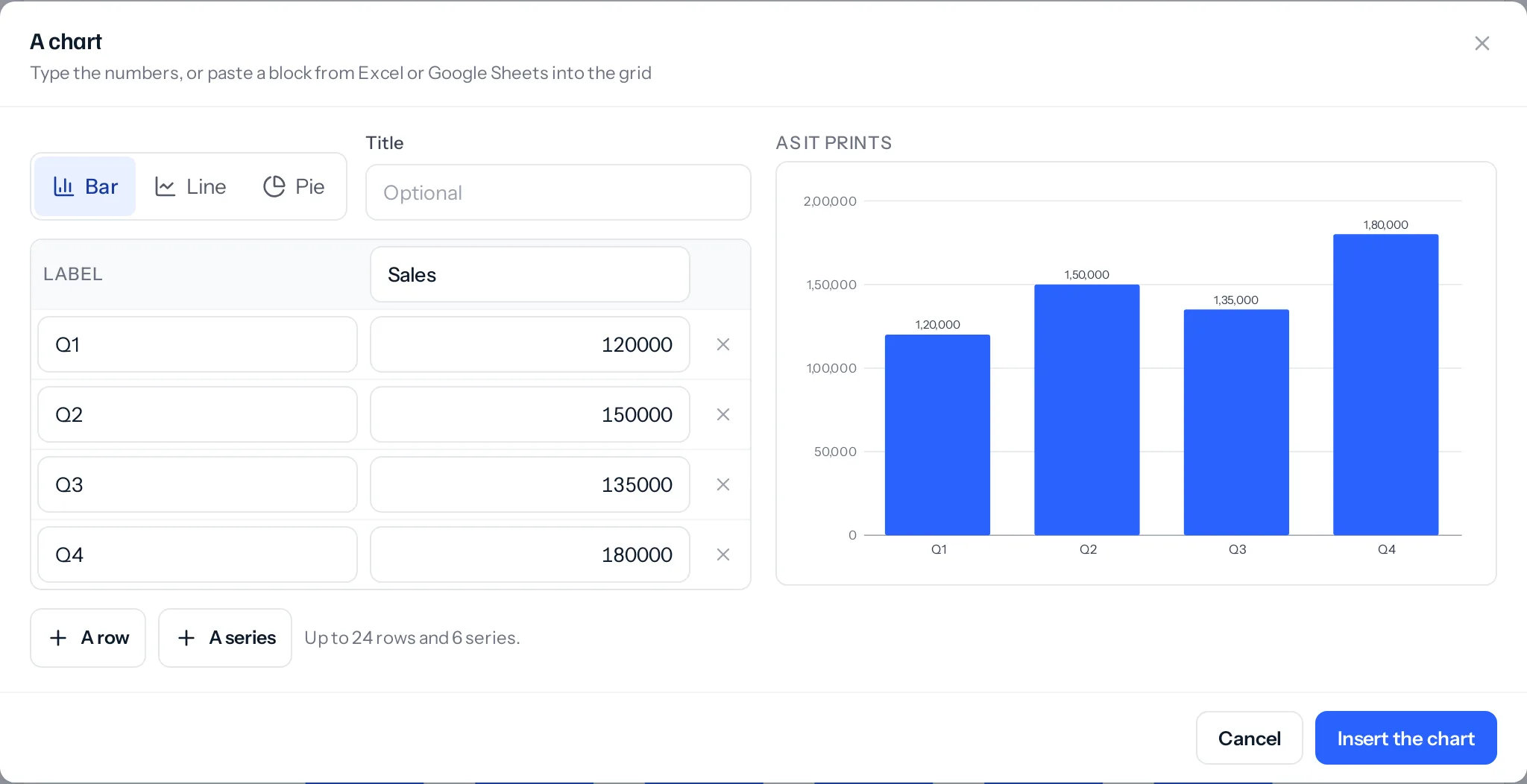Edit the Q1 label field

(198, 344)
